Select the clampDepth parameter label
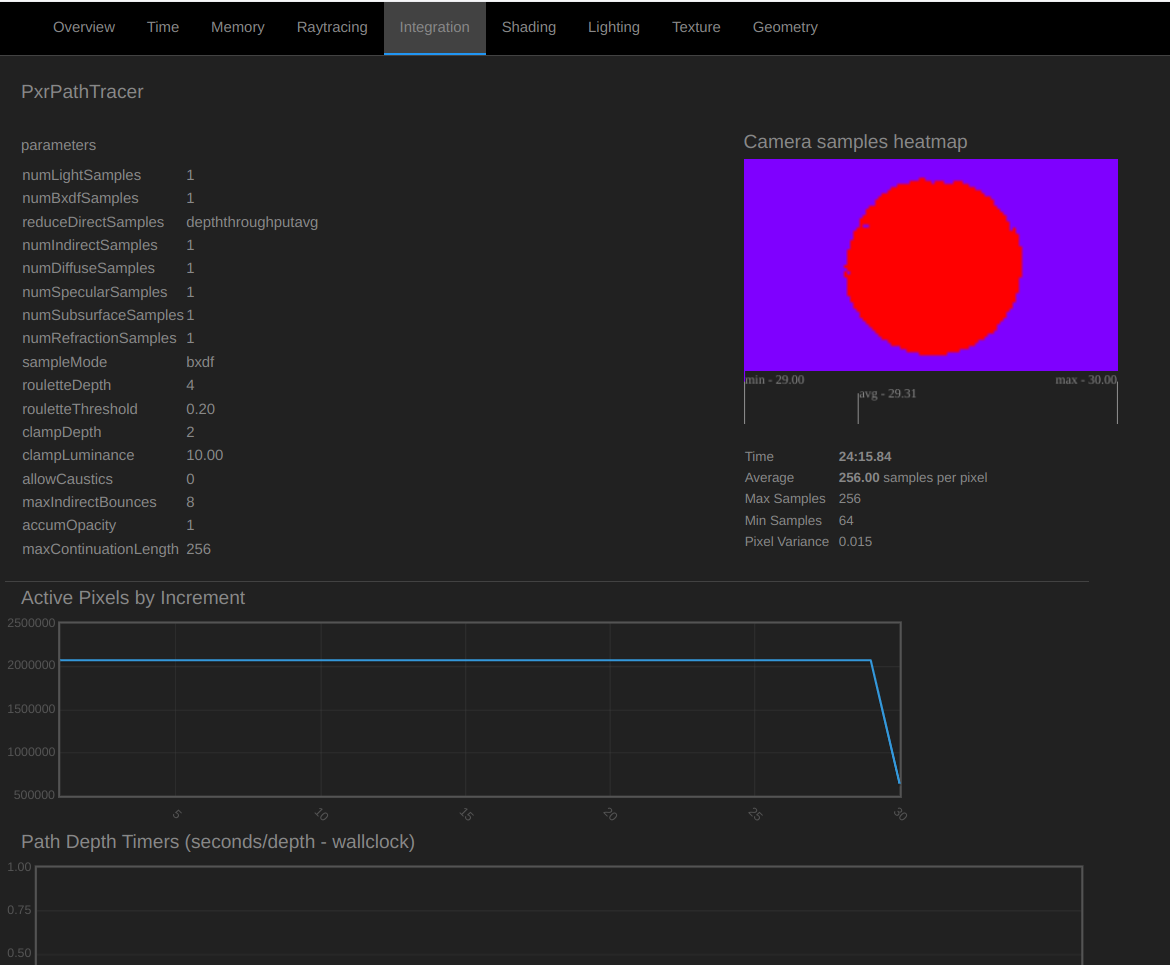The image size is (1170, 965). coord(61,433)
